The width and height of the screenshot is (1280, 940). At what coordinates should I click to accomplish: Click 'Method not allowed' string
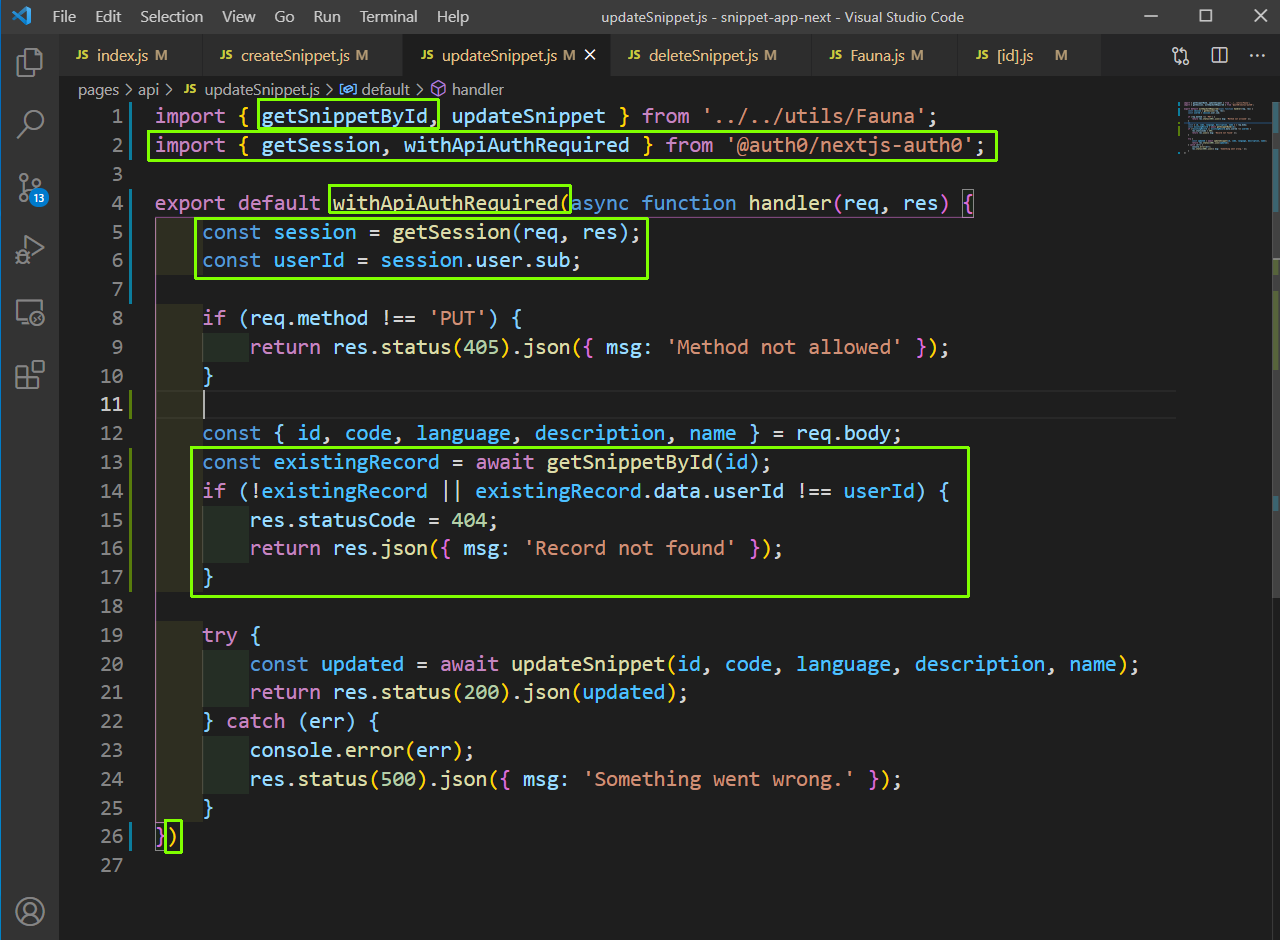point(783,347)
